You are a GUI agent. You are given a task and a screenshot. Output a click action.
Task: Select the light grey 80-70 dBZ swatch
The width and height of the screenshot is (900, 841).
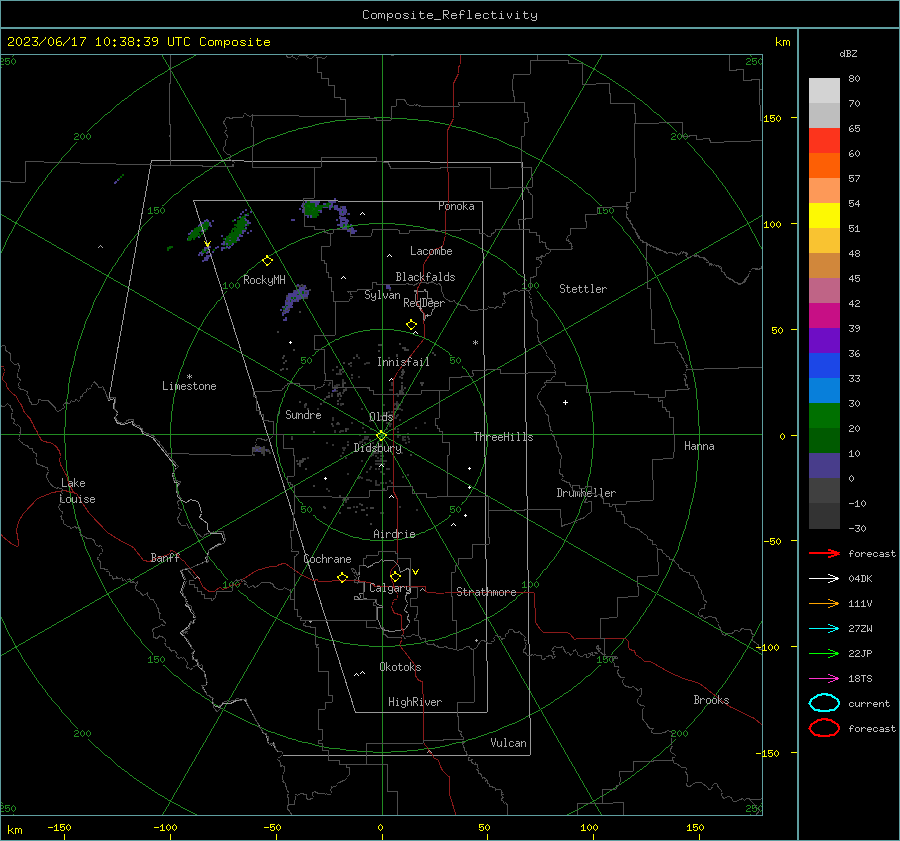[x=824, y=91]
